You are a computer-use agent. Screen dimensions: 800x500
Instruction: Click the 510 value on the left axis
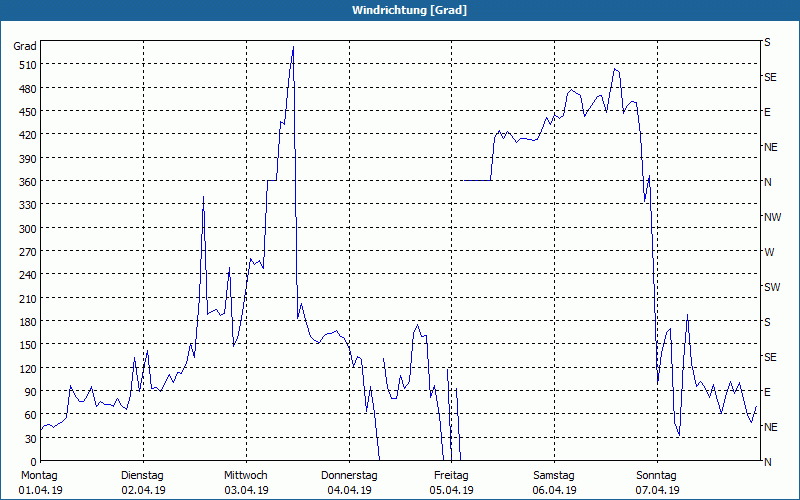tap(26, 65)
